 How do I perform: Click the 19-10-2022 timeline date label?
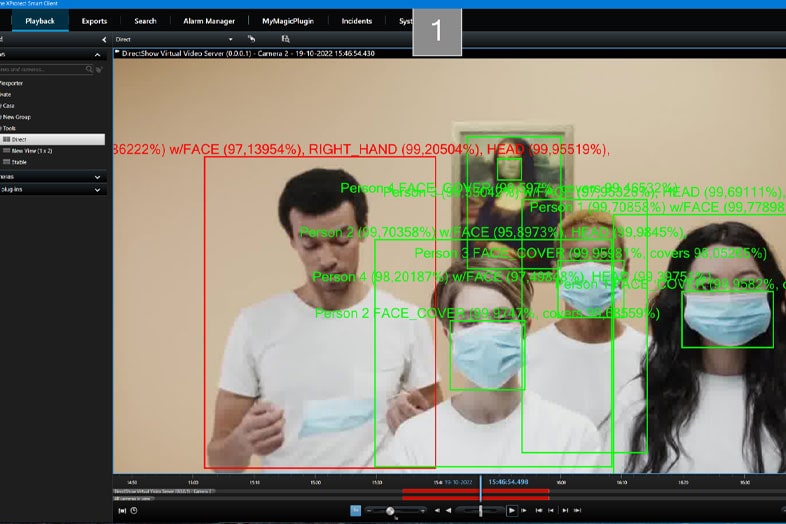(x=458, y=482)
